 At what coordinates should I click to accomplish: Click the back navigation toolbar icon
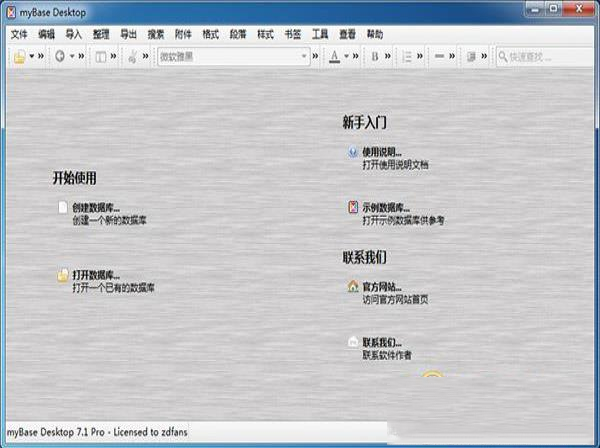click(60, 56)
